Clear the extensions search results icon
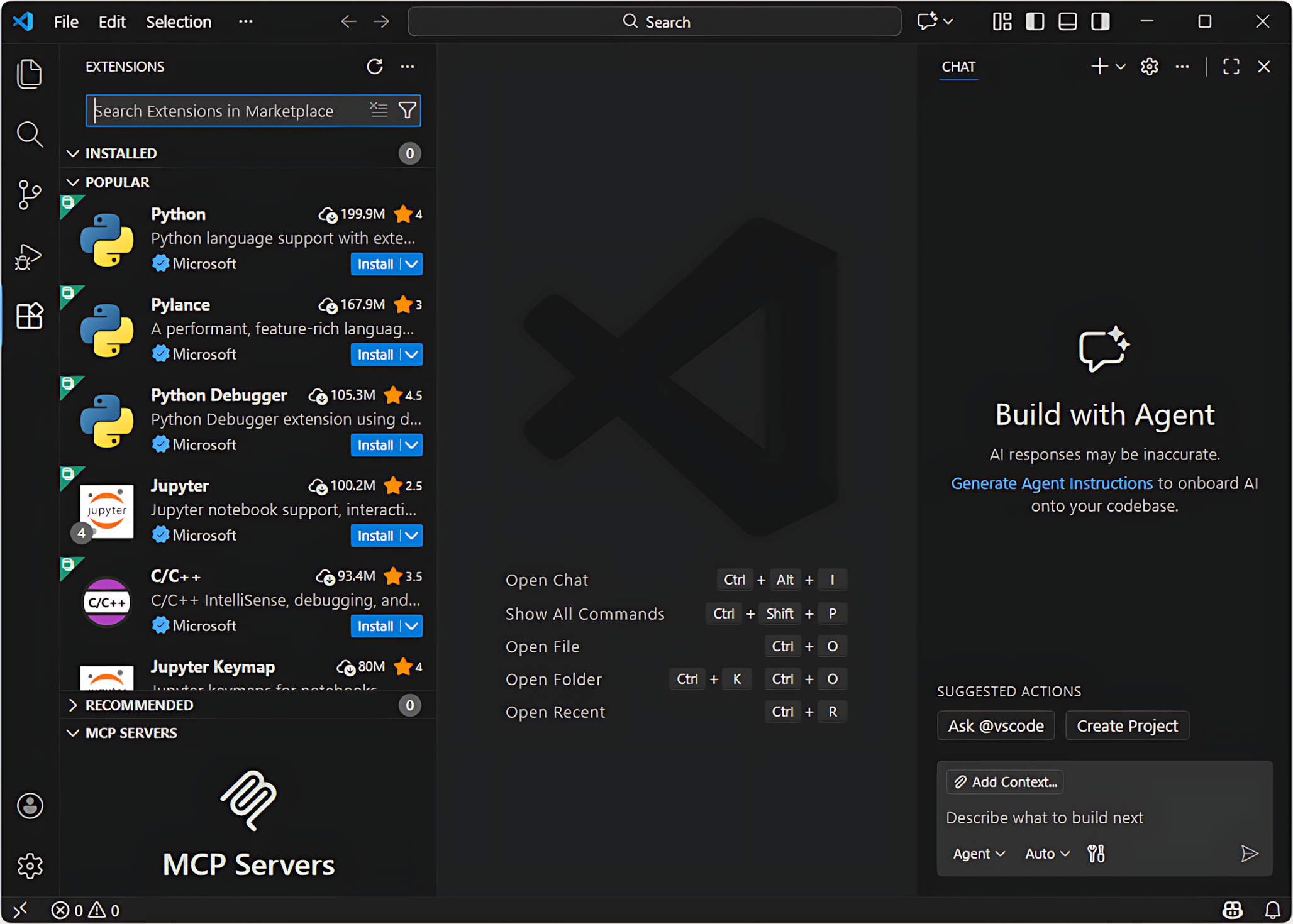Viewport: 1293px width, 924px height. (x=379, y=111)
